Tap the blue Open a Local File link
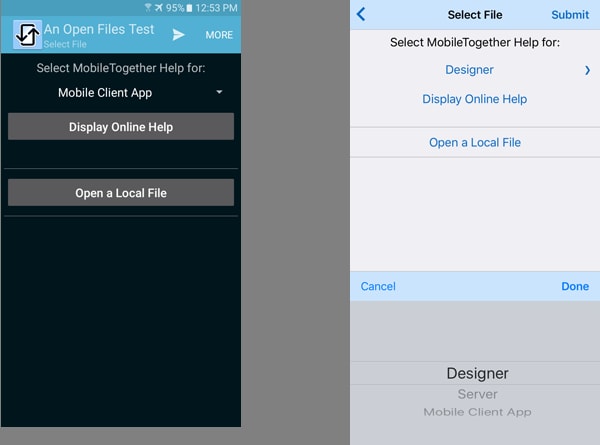The height and width of the screenshot is (445, 600). click(475, 143)
